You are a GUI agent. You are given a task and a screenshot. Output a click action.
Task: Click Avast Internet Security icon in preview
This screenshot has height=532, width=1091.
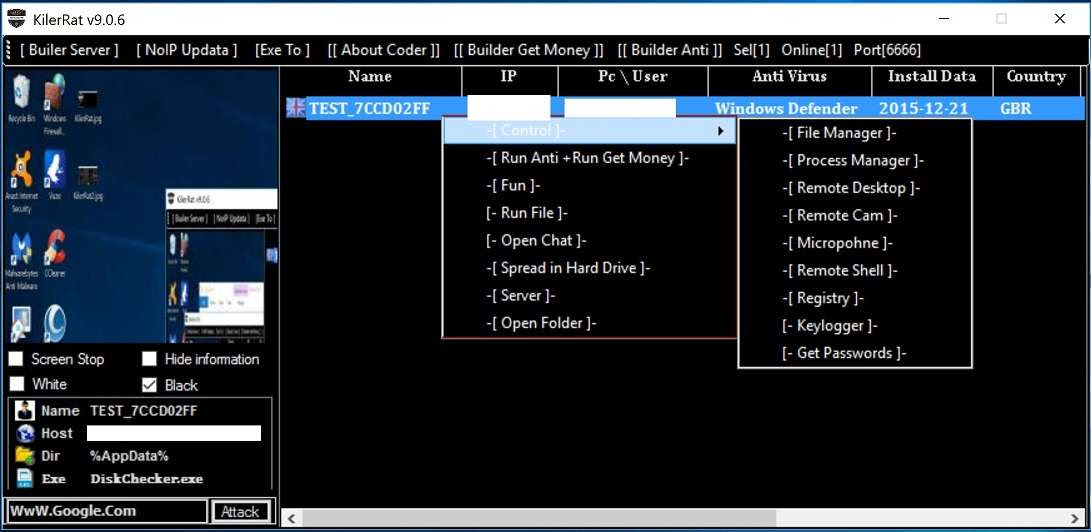(22, 170)
